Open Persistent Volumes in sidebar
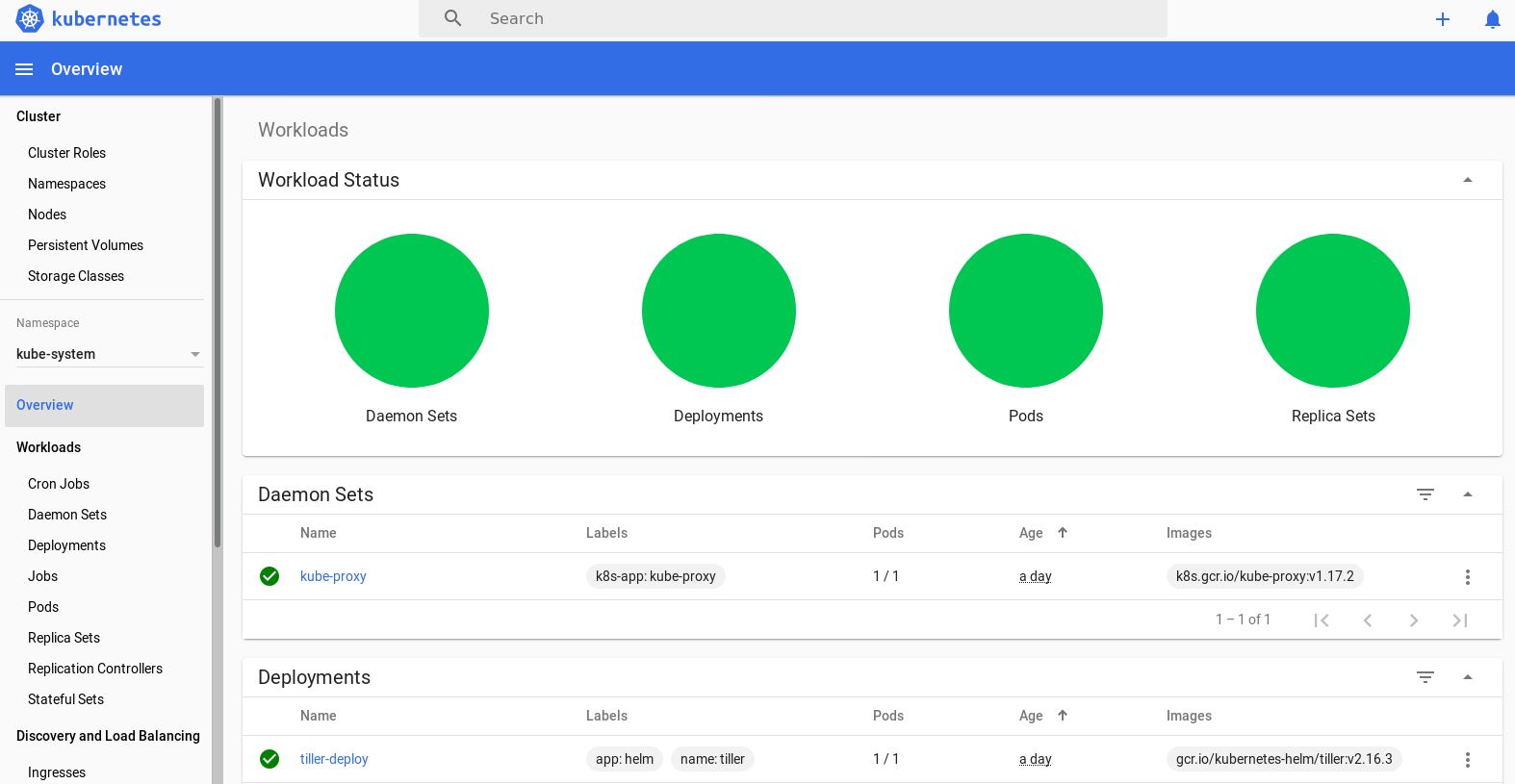 [x=86, y=245]
